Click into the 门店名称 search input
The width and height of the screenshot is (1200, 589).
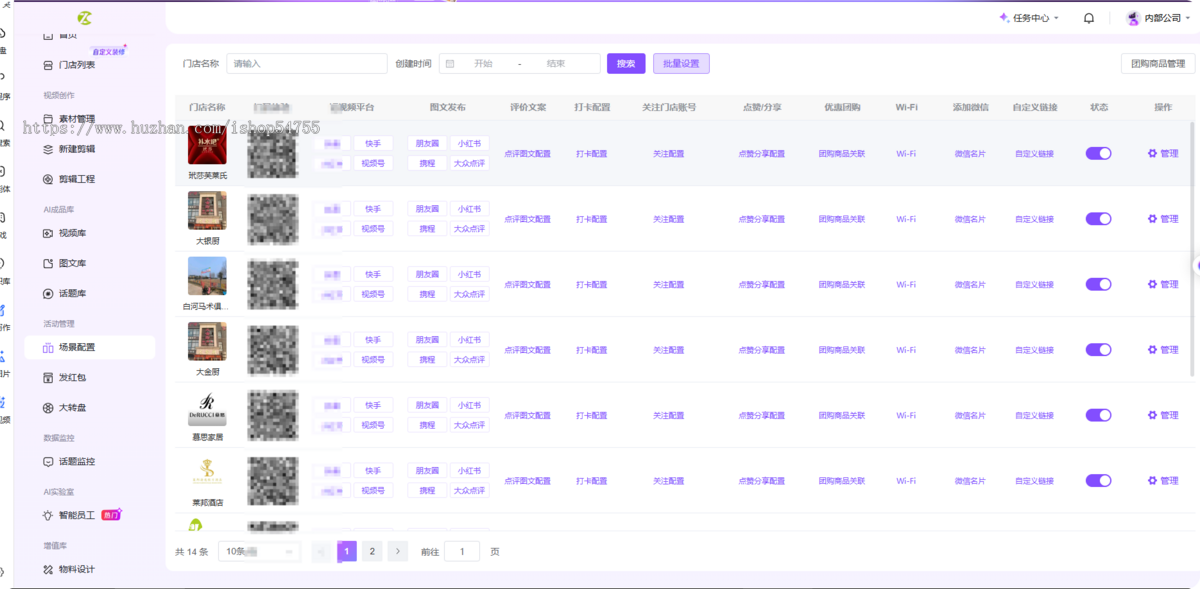pos(307,63)
